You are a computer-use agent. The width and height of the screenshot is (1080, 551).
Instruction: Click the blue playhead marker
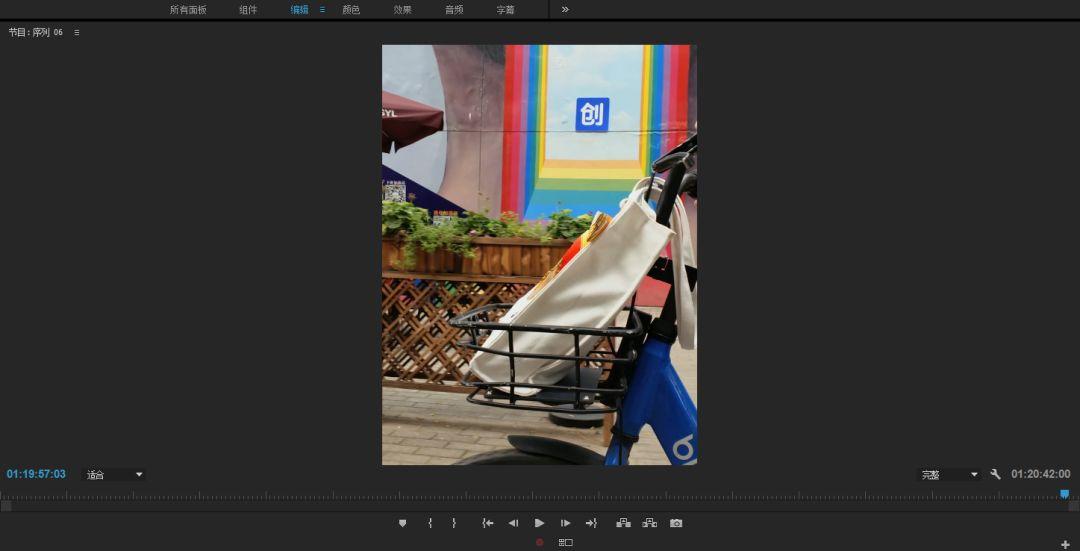(1064, 494)
